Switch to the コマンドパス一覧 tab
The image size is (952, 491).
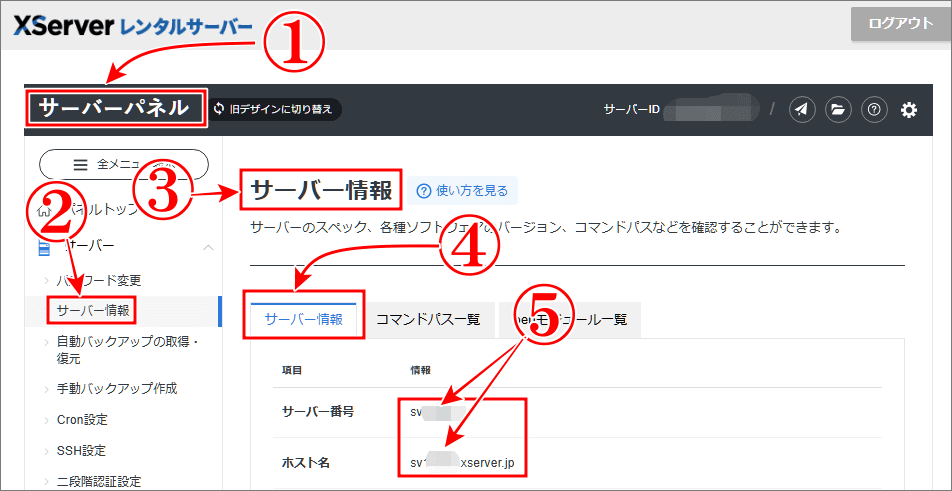[428, 319]
